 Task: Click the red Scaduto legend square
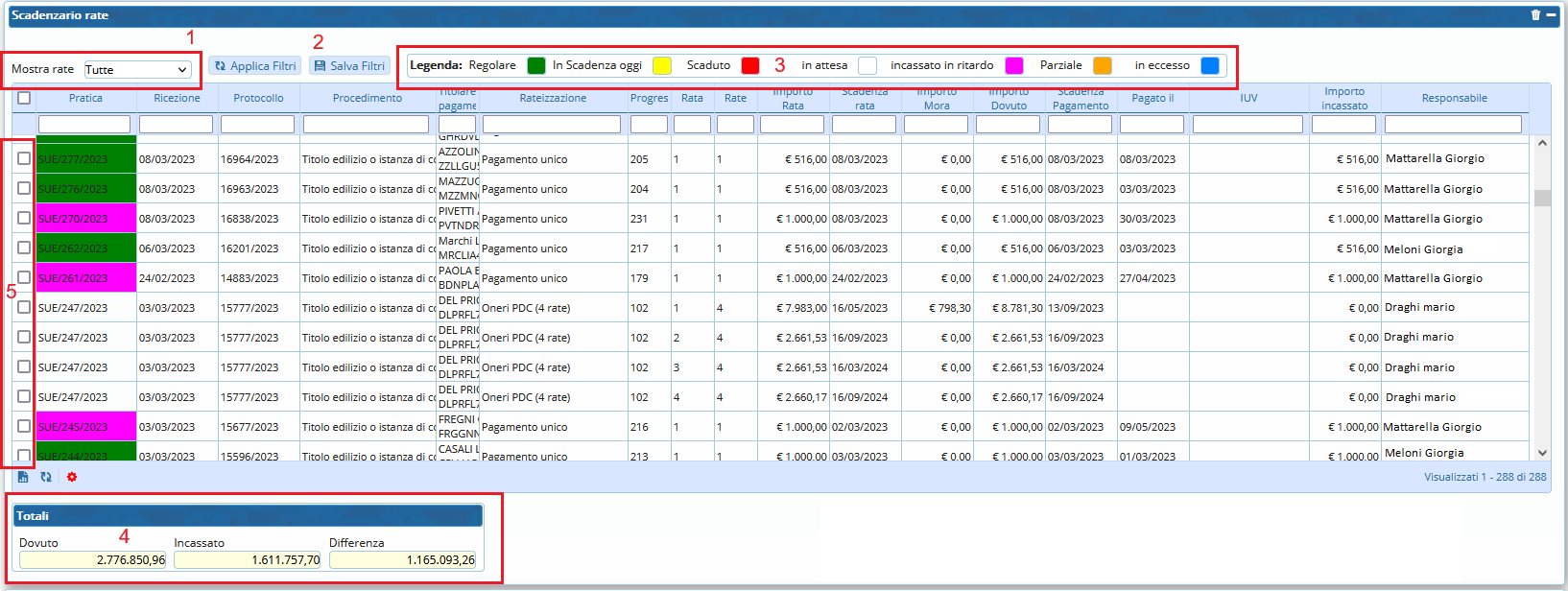[x=750, y=65]
